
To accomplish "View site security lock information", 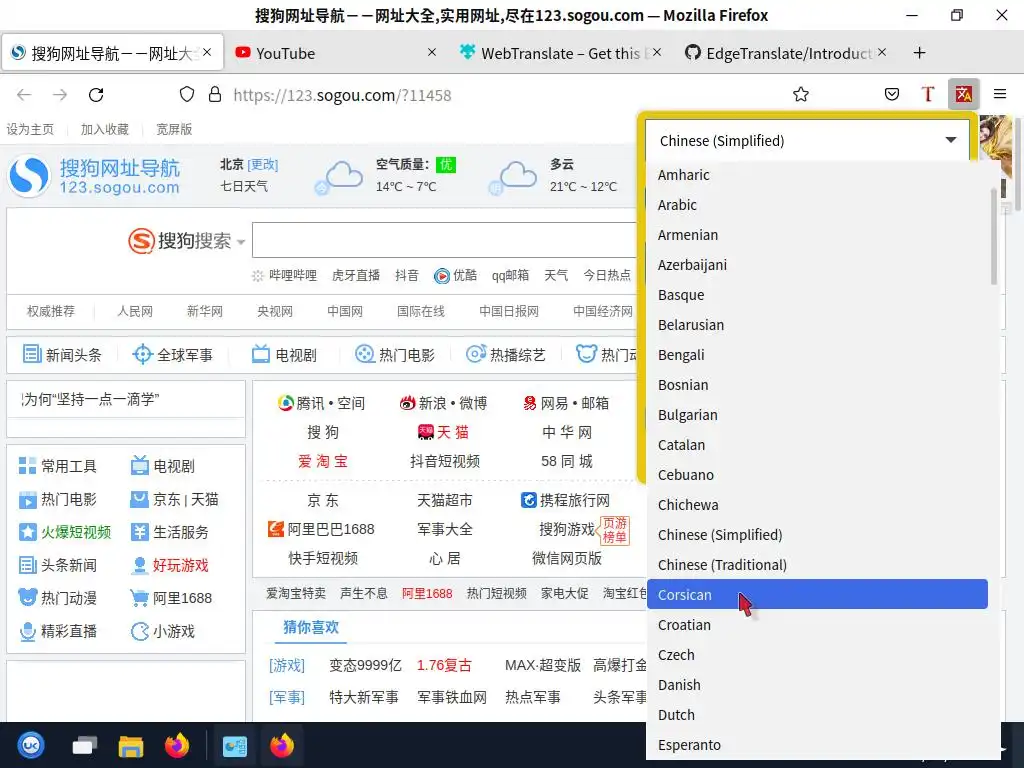I will 214,94.
